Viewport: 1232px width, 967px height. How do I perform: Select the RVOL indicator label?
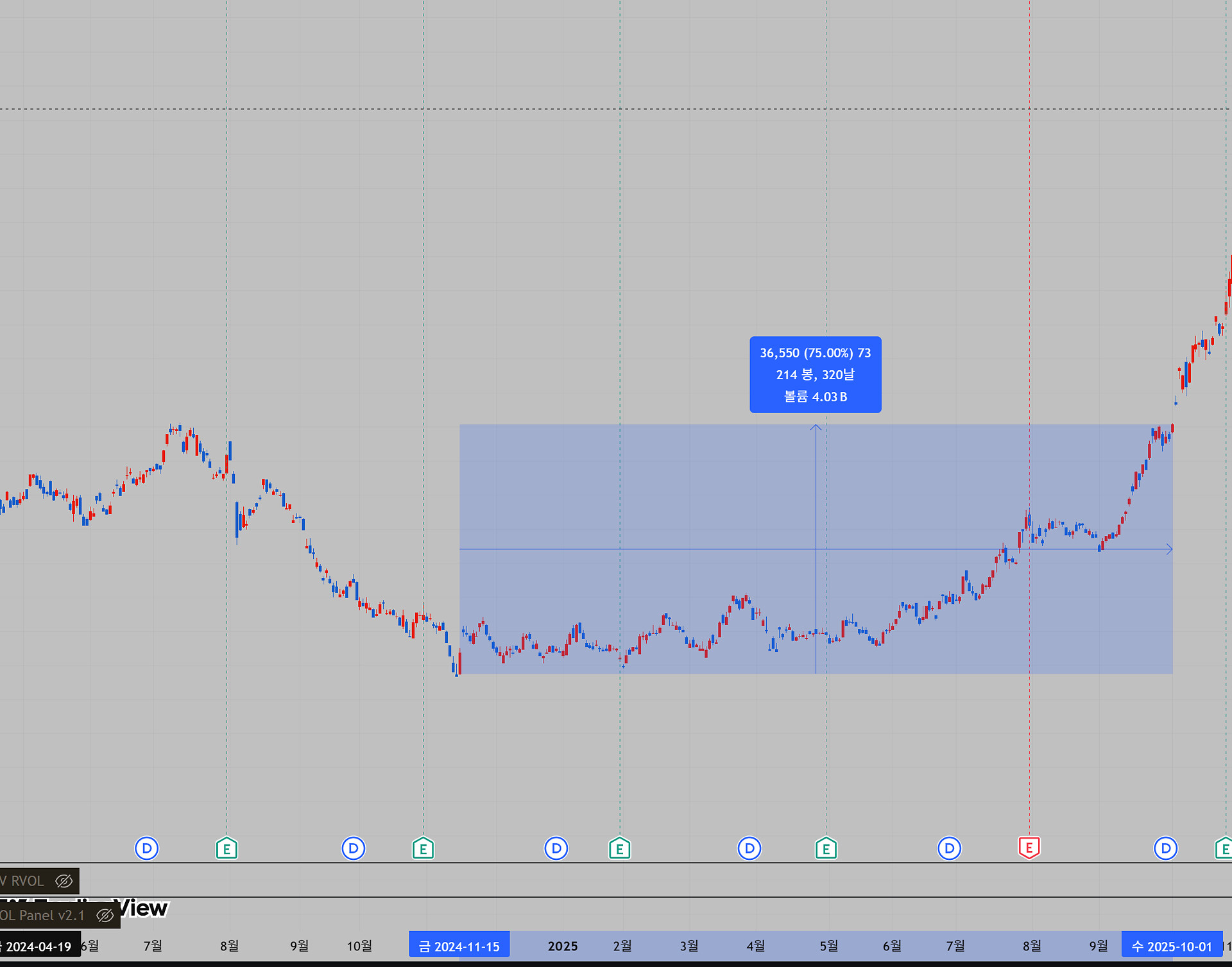[23, 881]
